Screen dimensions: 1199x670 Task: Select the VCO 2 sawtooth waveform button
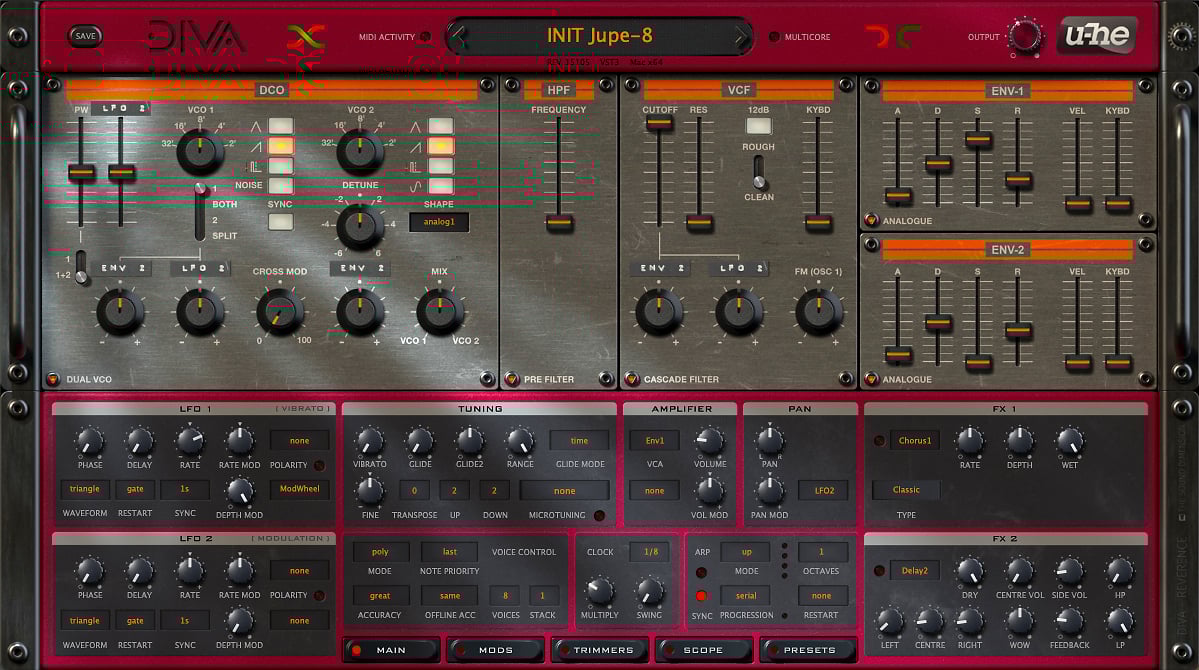point(440,145)
